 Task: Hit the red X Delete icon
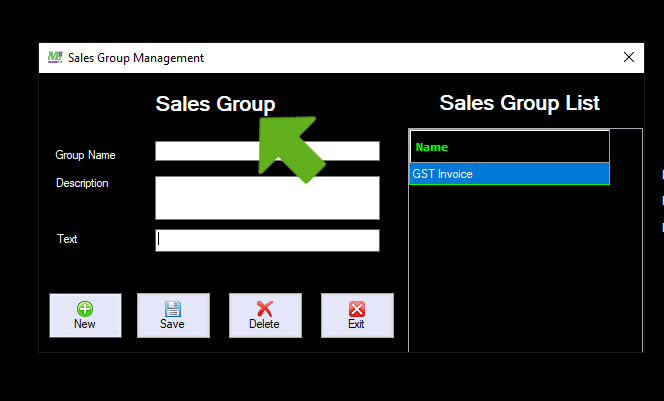(x=264, y=309)
